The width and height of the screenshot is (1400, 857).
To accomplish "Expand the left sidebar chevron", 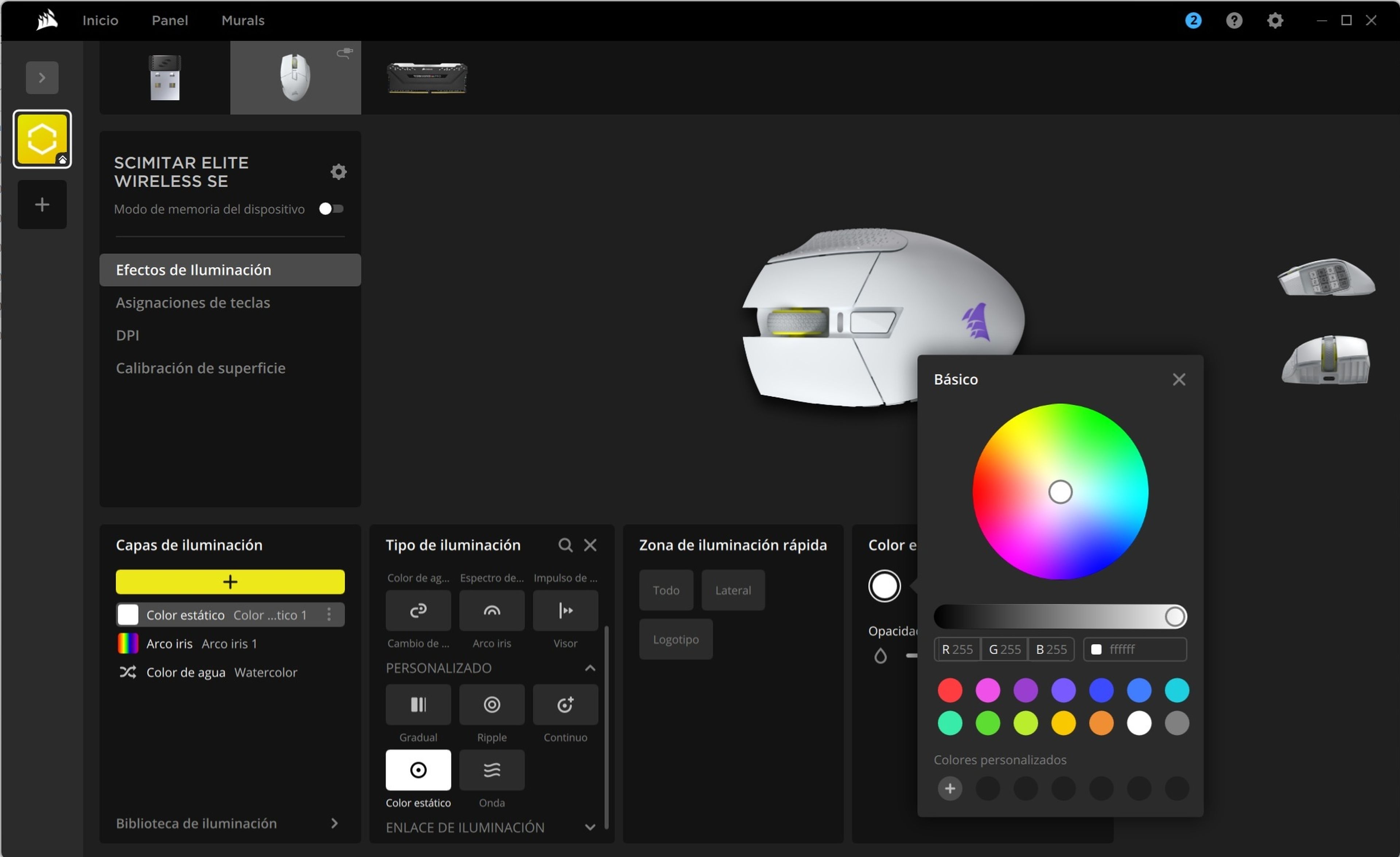I will tap(42, 78).
